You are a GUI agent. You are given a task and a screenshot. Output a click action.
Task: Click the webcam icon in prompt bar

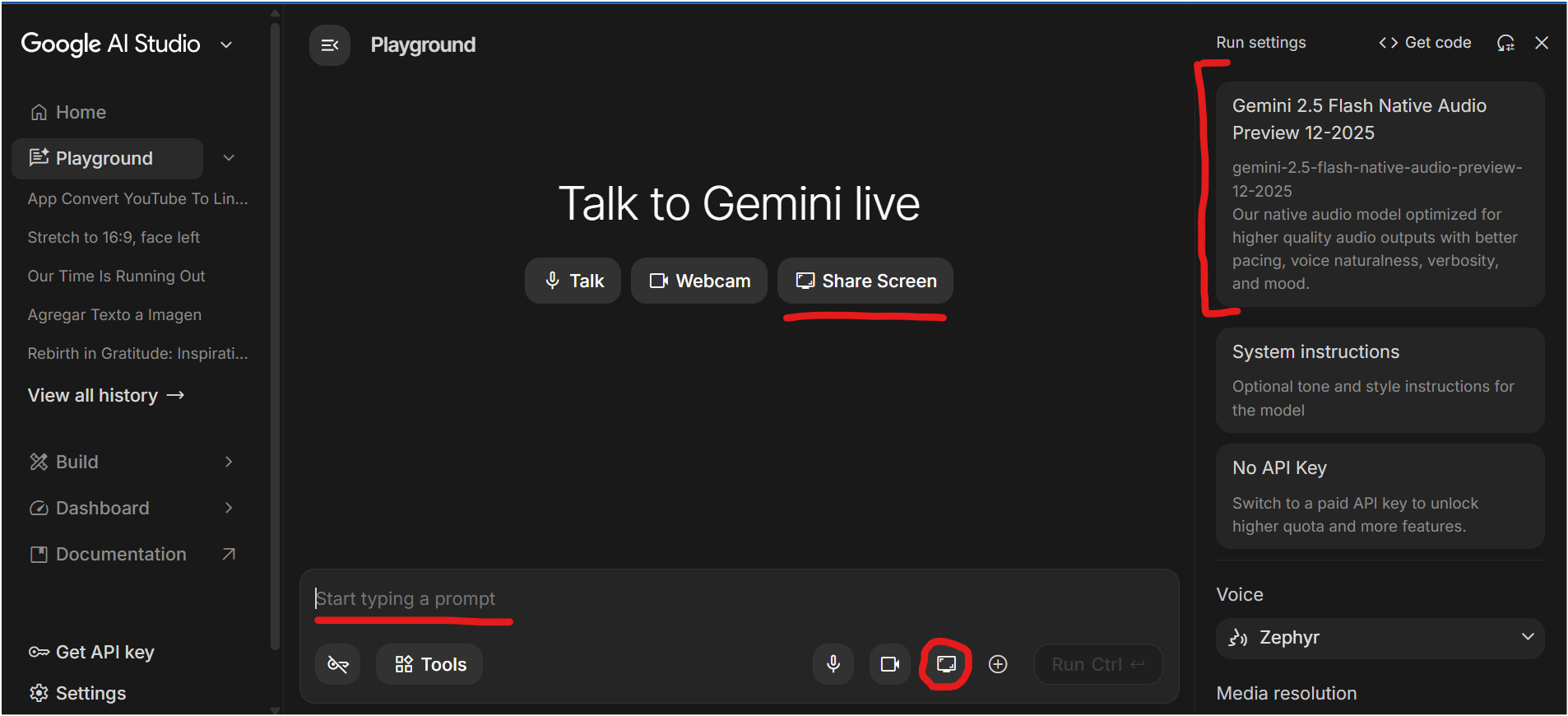(890, 664)
